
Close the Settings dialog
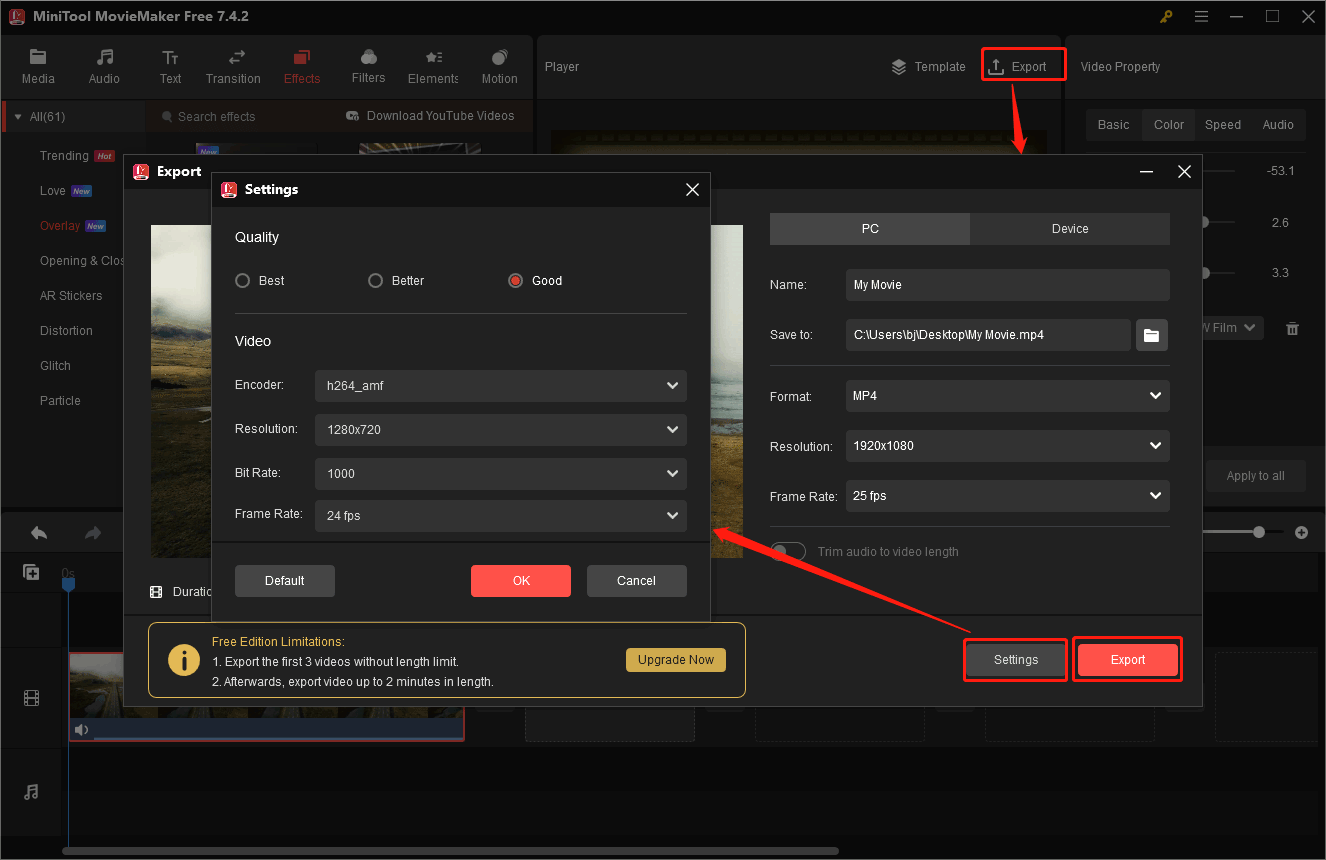click(692, 189)
